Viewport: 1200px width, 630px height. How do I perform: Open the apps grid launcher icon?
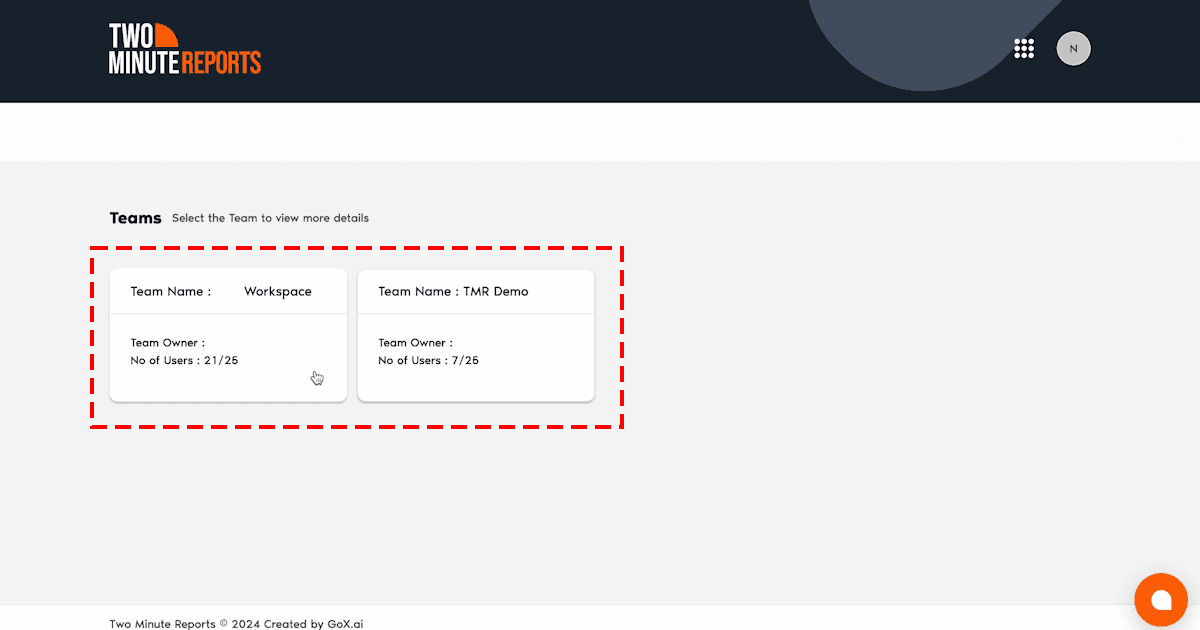[x=1023, y=49]
